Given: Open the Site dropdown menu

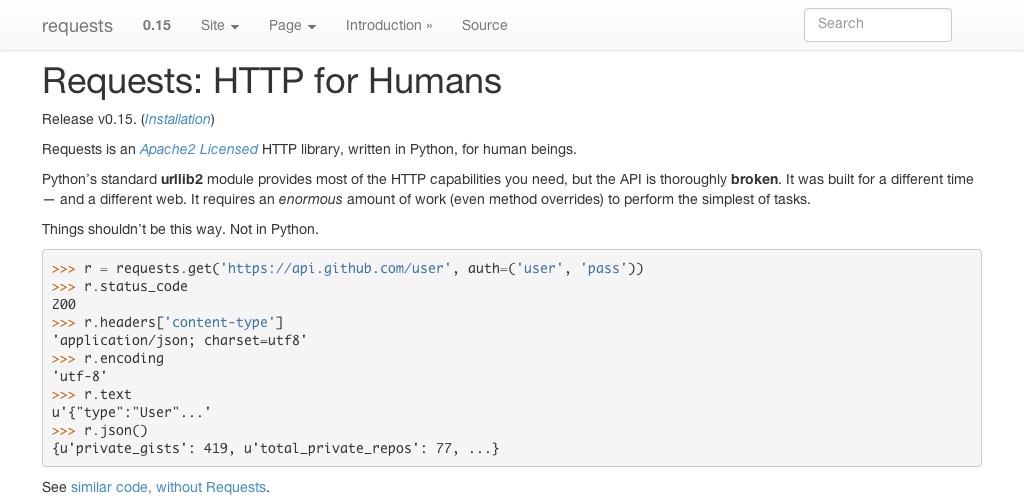Looking at the screenshot, I should (x=219, y=25).
